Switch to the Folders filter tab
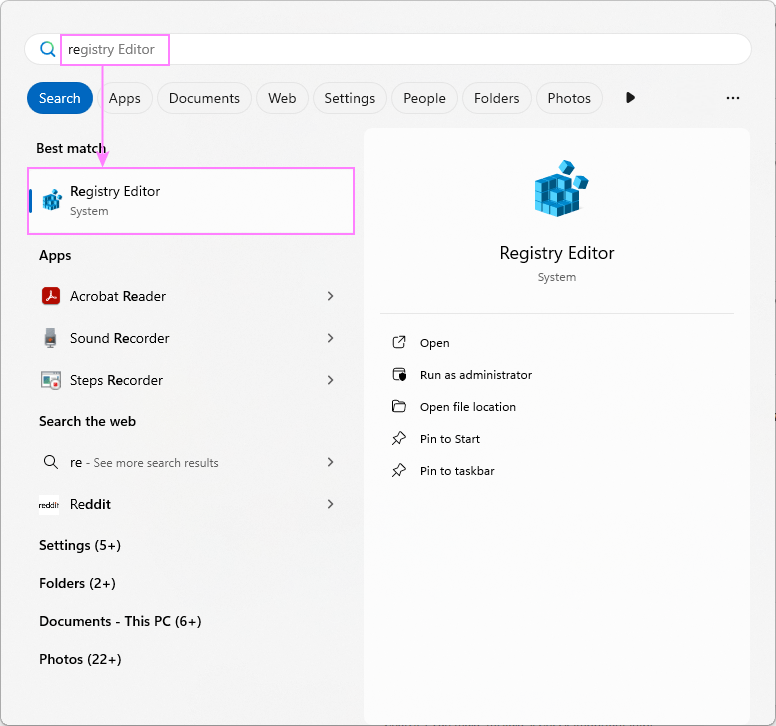 pos(496,98)
